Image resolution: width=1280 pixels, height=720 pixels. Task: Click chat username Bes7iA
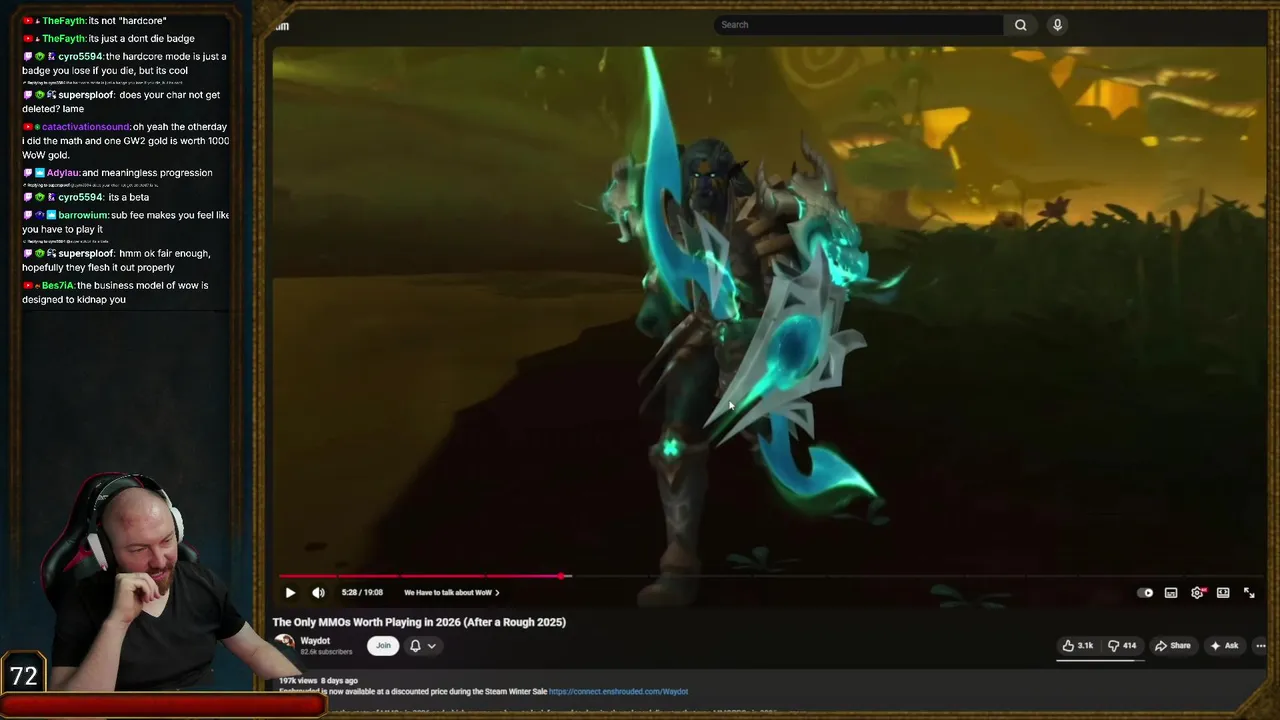(58, 286)
